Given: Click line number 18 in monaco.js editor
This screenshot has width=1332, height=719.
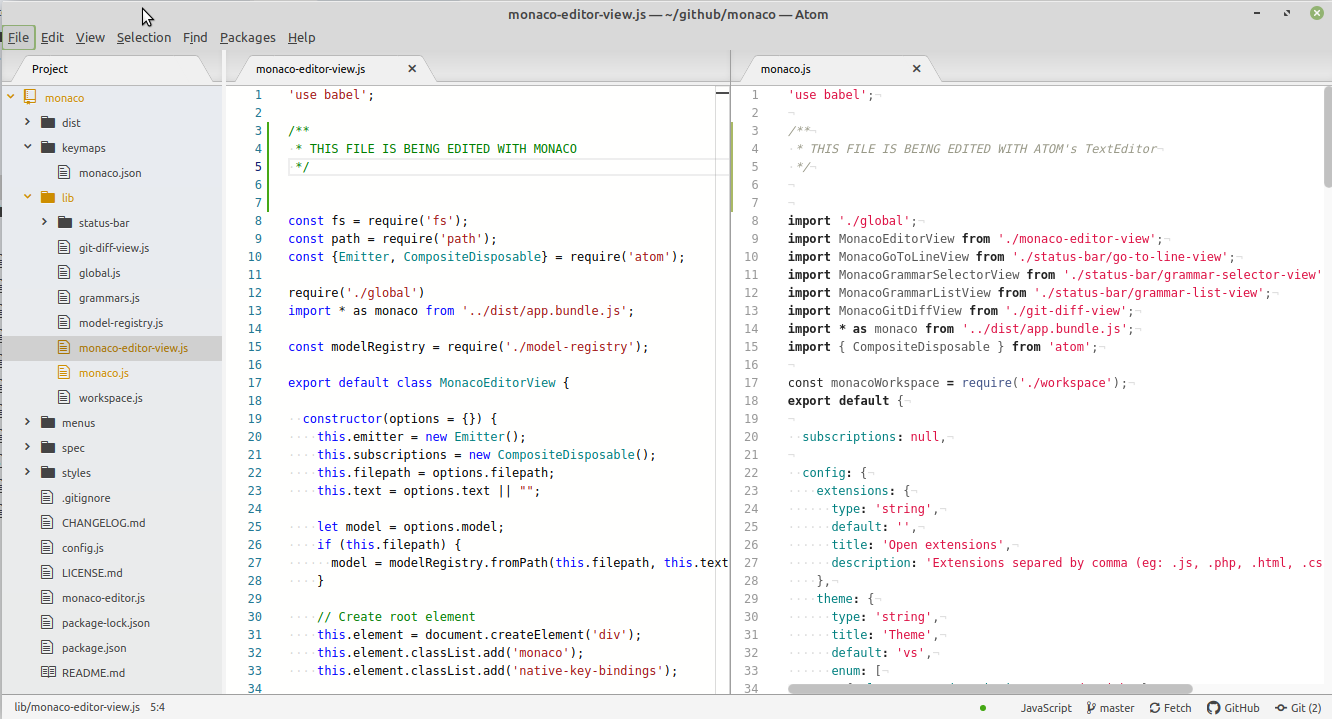Looking at the screenshot, I should 752,401.
